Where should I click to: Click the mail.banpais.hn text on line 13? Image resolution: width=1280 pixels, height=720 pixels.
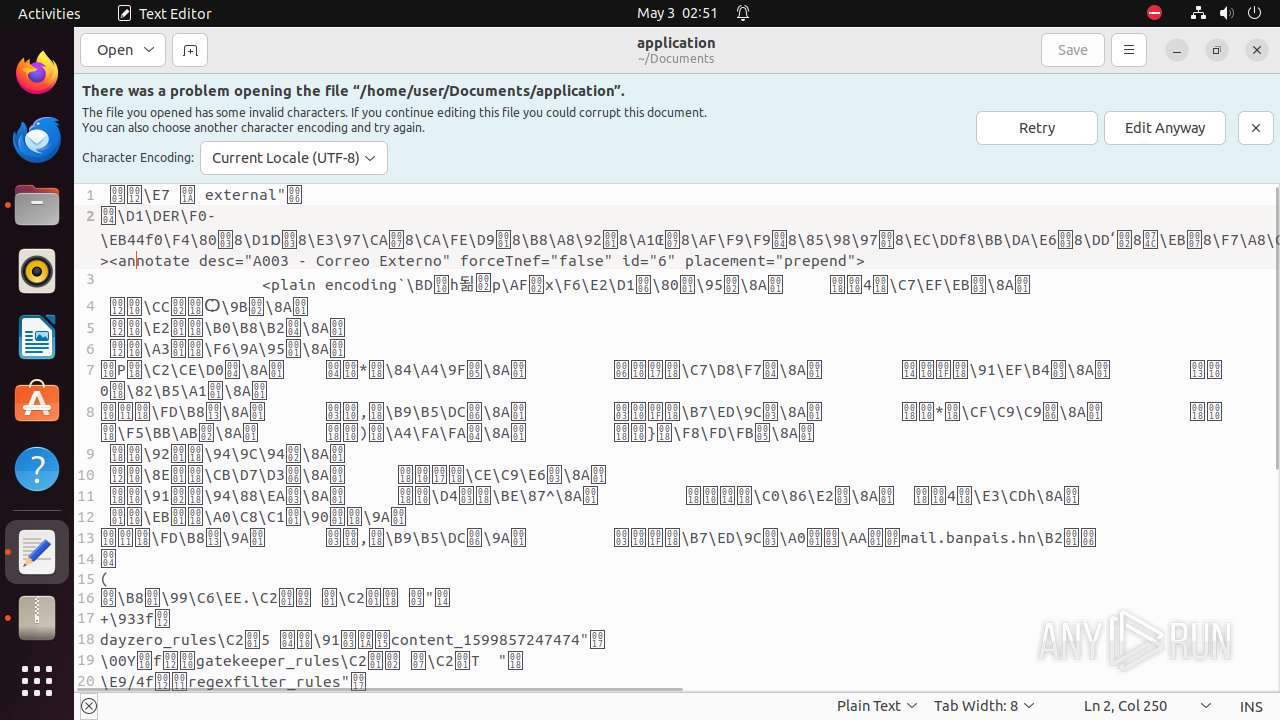click(x=970, y=538)
